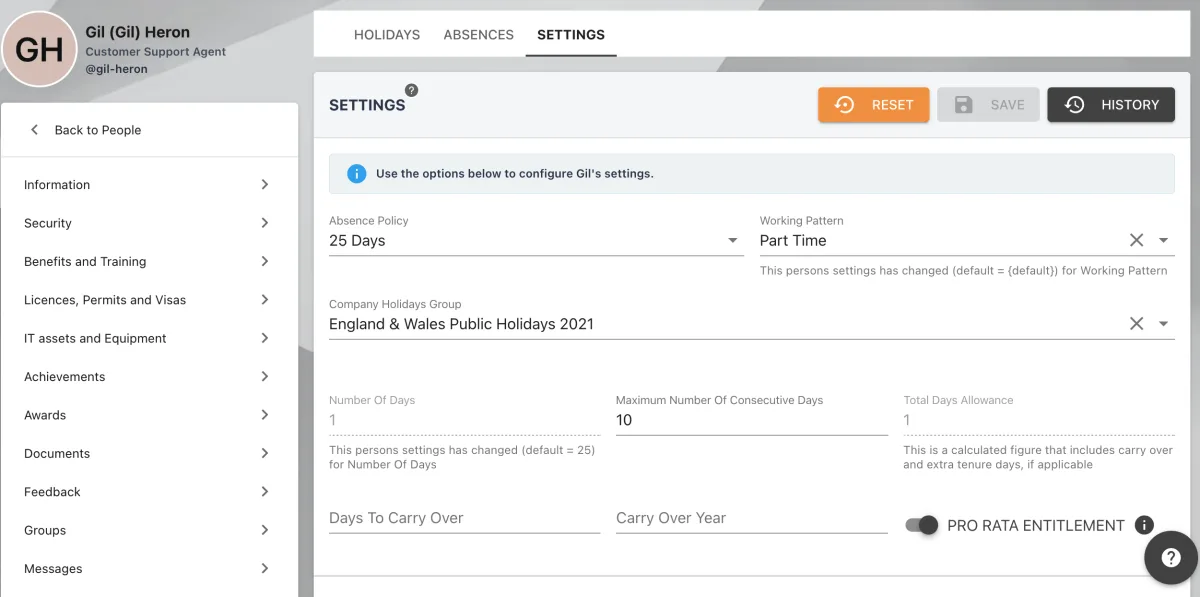Click the help question mark beside Settings heading
1200x597 pixels.
[x=411, y=90]
